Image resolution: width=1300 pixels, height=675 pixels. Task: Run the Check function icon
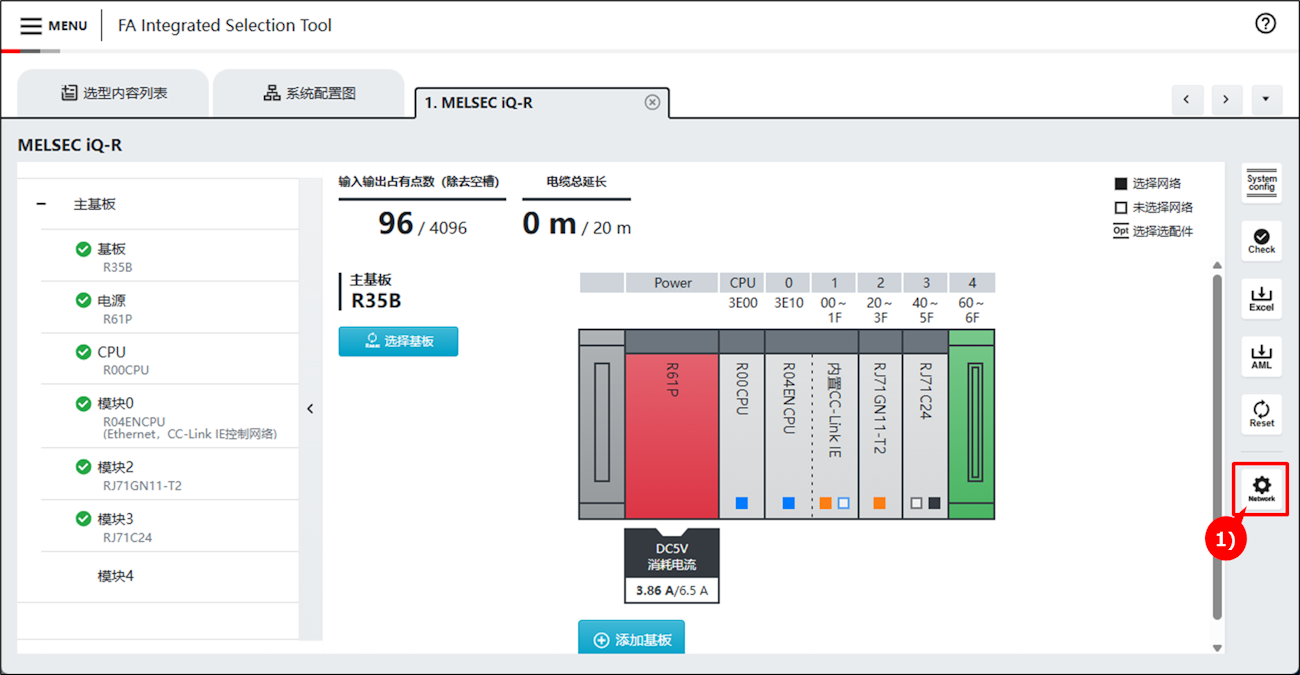[x=1261, y=241]
